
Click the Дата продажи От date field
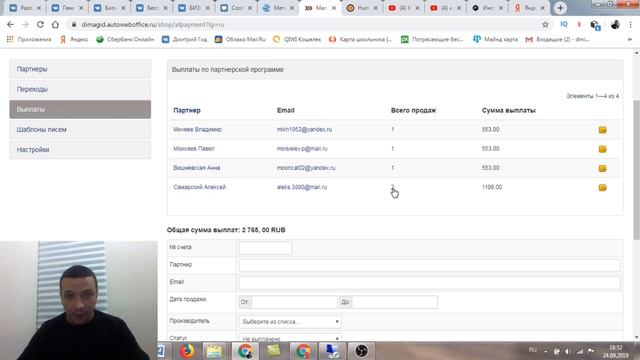[294, 302]
